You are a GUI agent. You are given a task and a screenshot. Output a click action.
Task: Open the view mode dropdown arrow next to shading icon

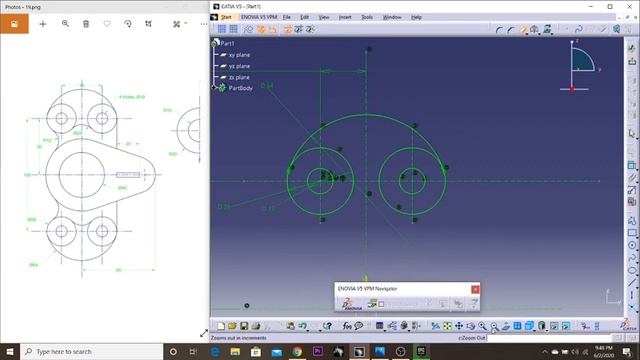pos(547,330)
